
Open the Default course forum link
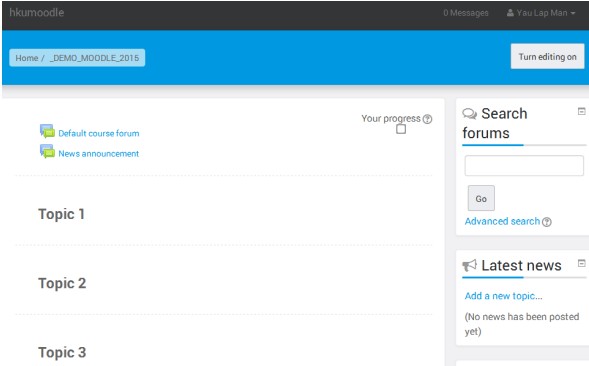99,133
